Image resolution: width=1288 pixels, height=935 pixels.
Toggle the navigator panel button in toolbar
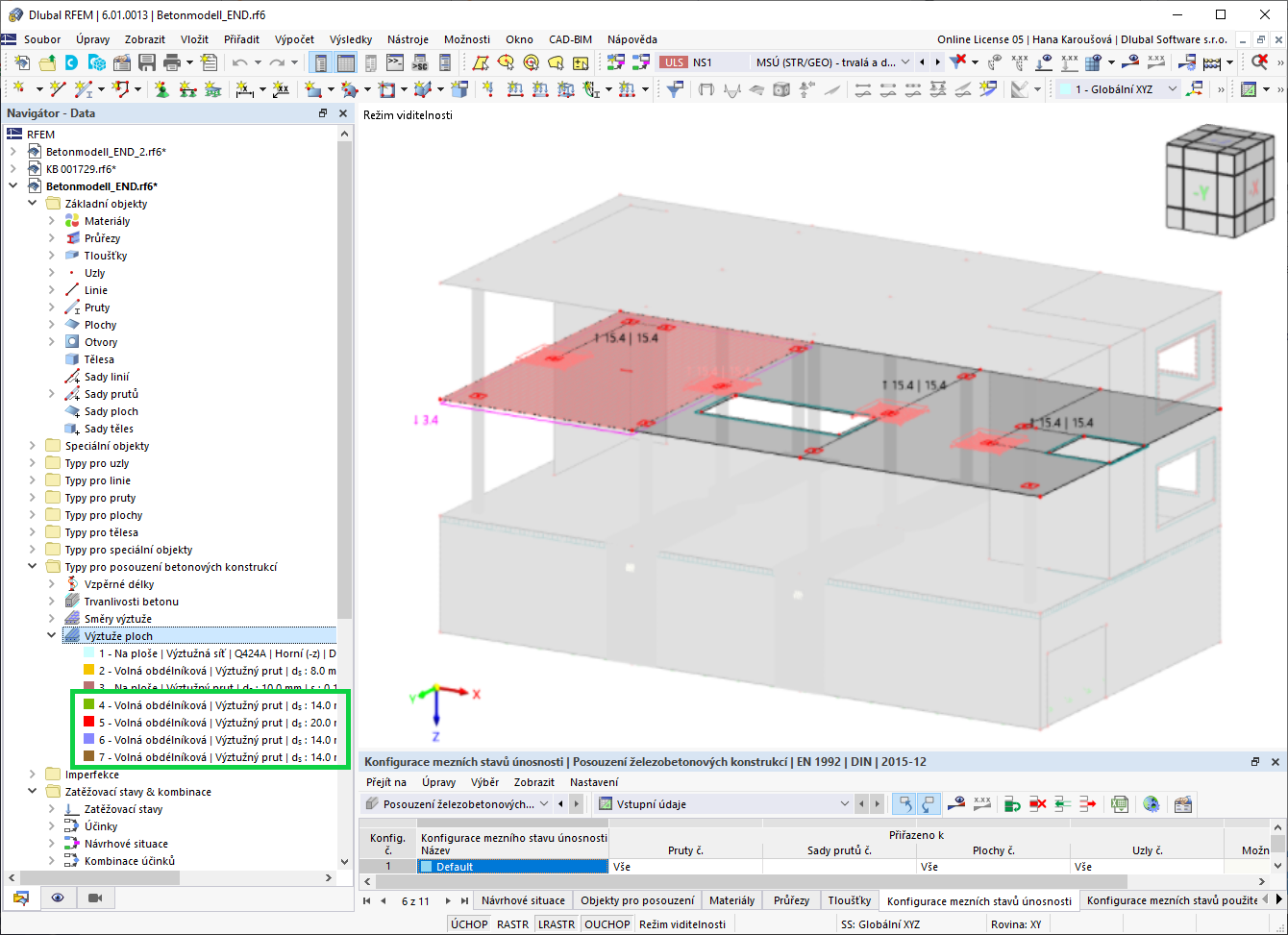[x=320, y=62]
